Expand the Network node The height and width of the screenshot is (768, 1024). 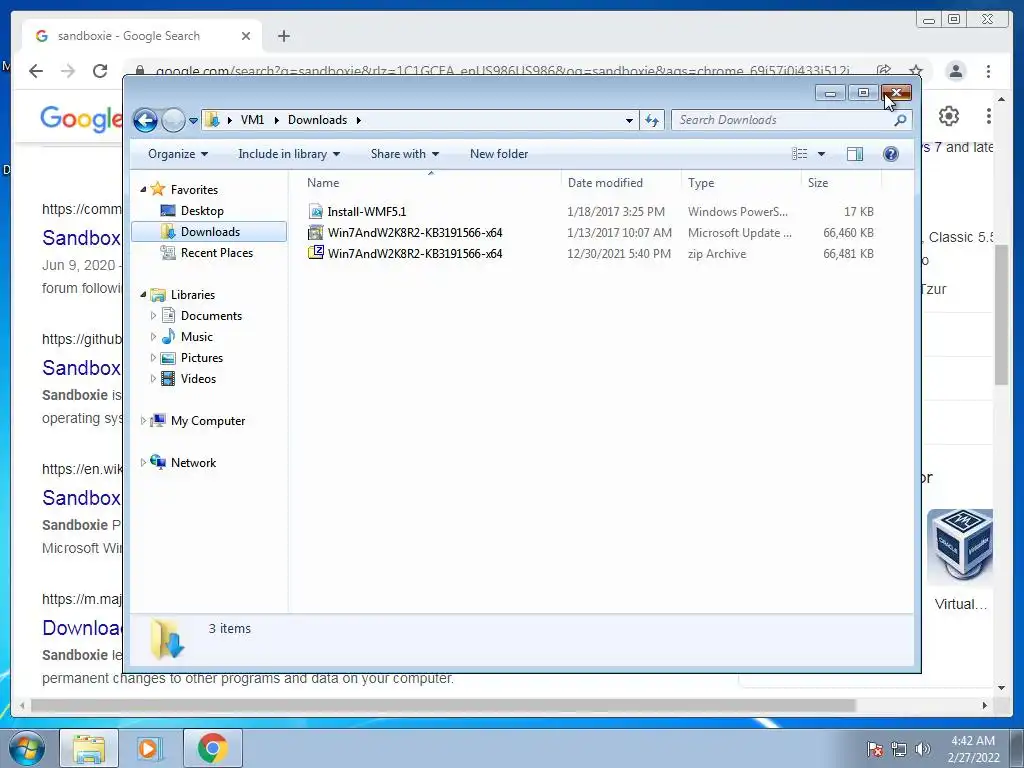(143, 463)
